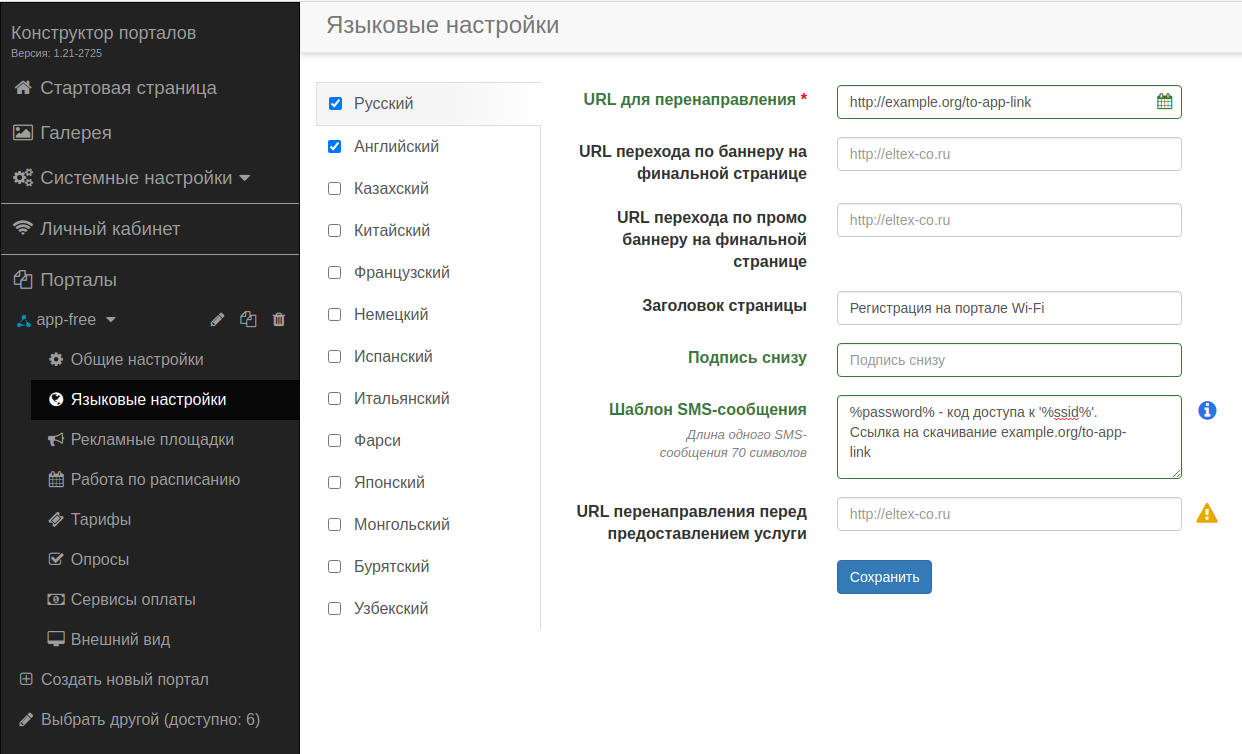
Task: Tick the Французский language checkbox
Action: (335, 273)
